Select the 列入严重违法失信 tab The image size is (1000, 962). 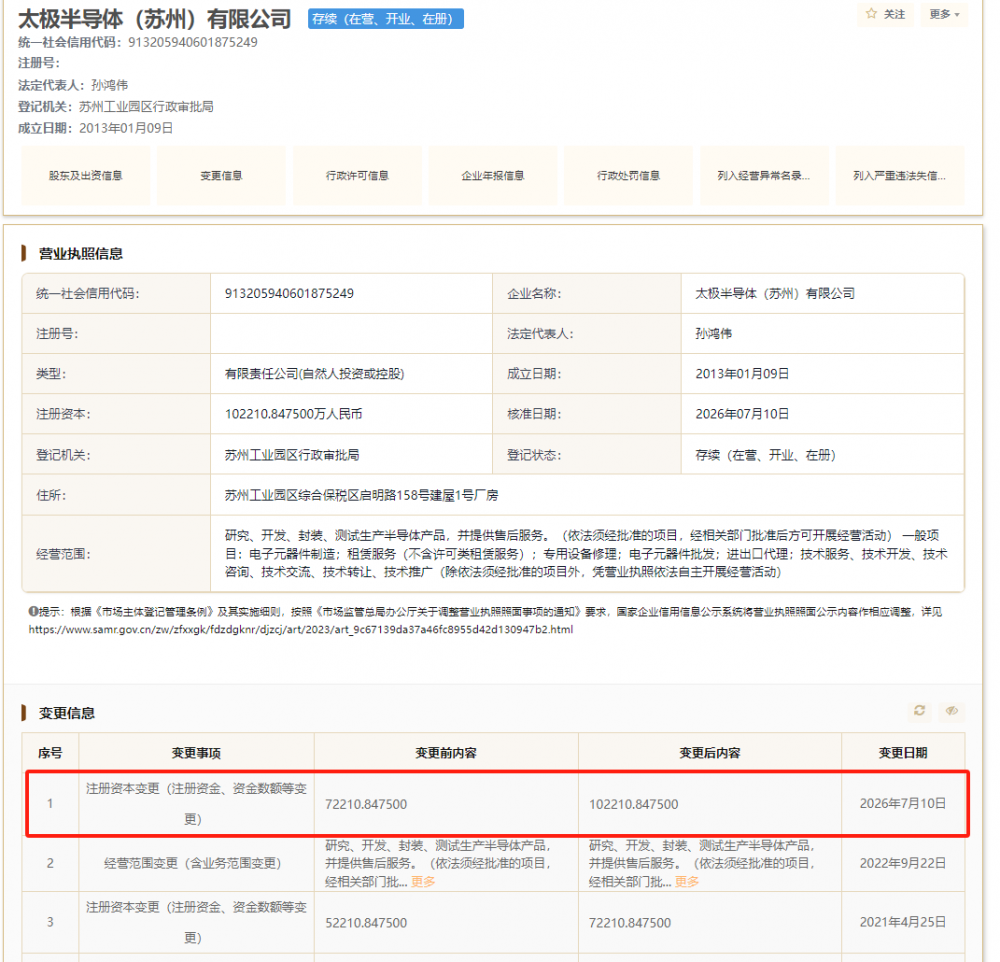tap(900, 175)
